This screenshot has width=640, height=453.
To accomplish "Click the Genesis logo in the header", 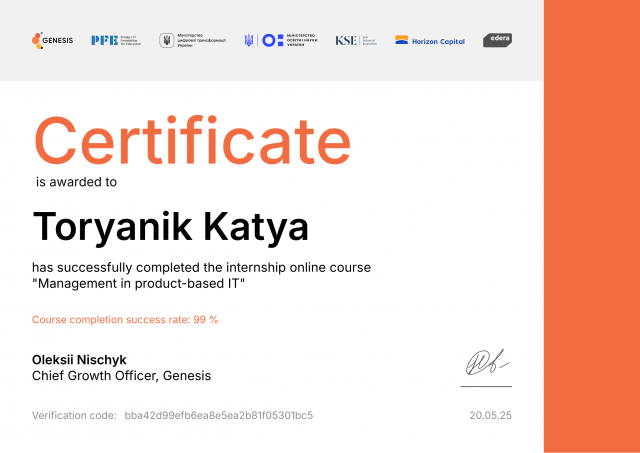I will (x=52, y=40).
